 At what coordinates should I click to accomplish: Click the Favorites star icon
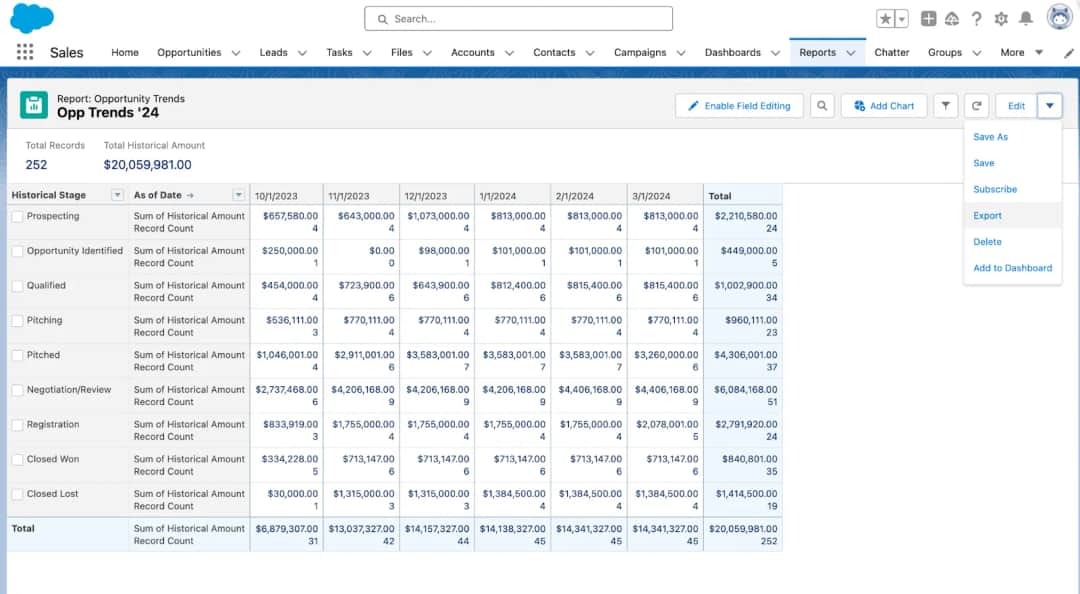click(x=886, y=19)
